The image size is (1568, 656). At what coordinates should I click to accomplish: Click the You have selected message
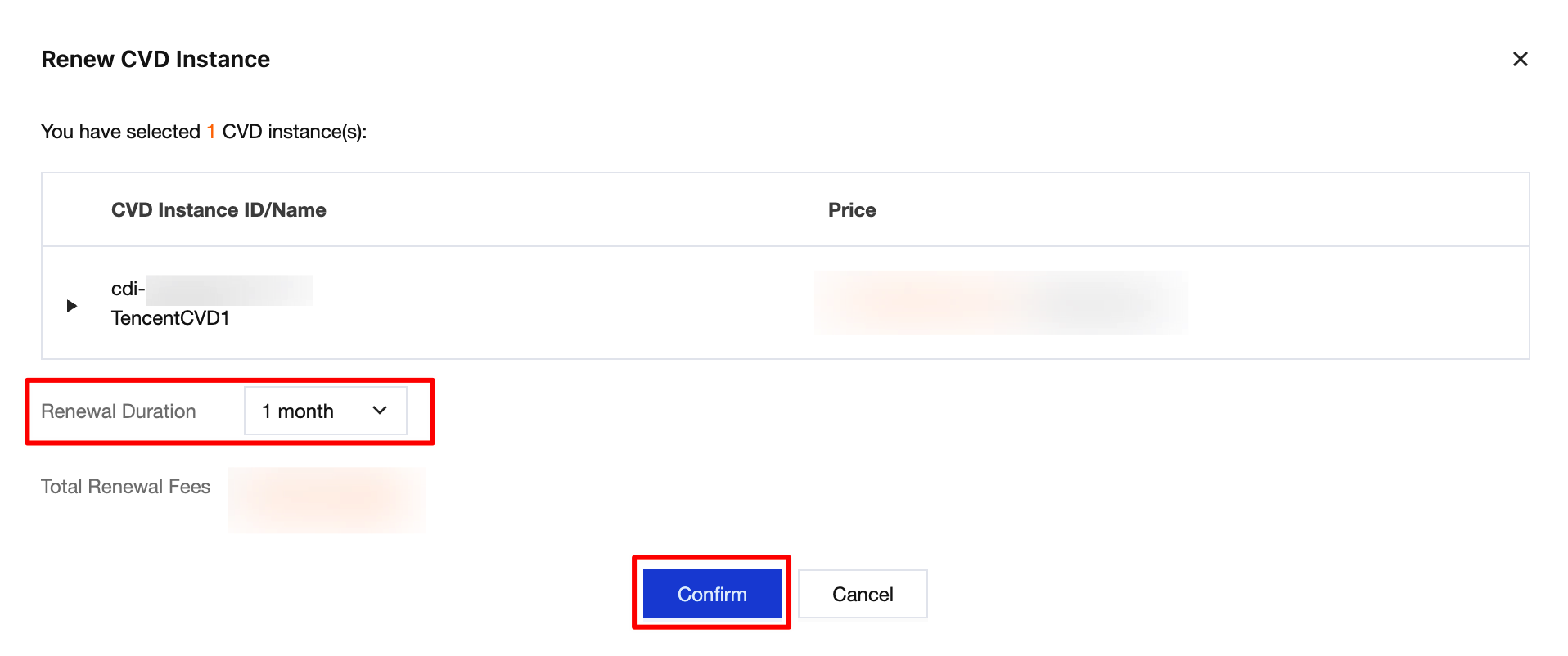click(120, 132)
